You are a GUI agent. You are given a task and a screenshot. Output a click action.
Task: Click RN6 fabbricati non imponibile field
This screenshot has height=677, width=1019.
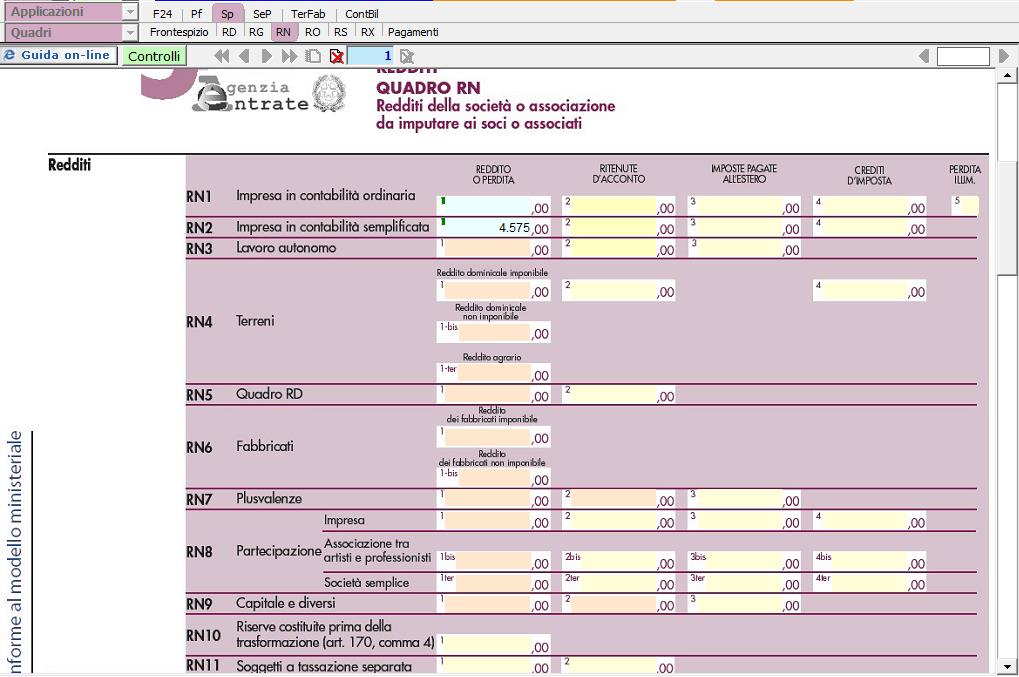(493, 478)
